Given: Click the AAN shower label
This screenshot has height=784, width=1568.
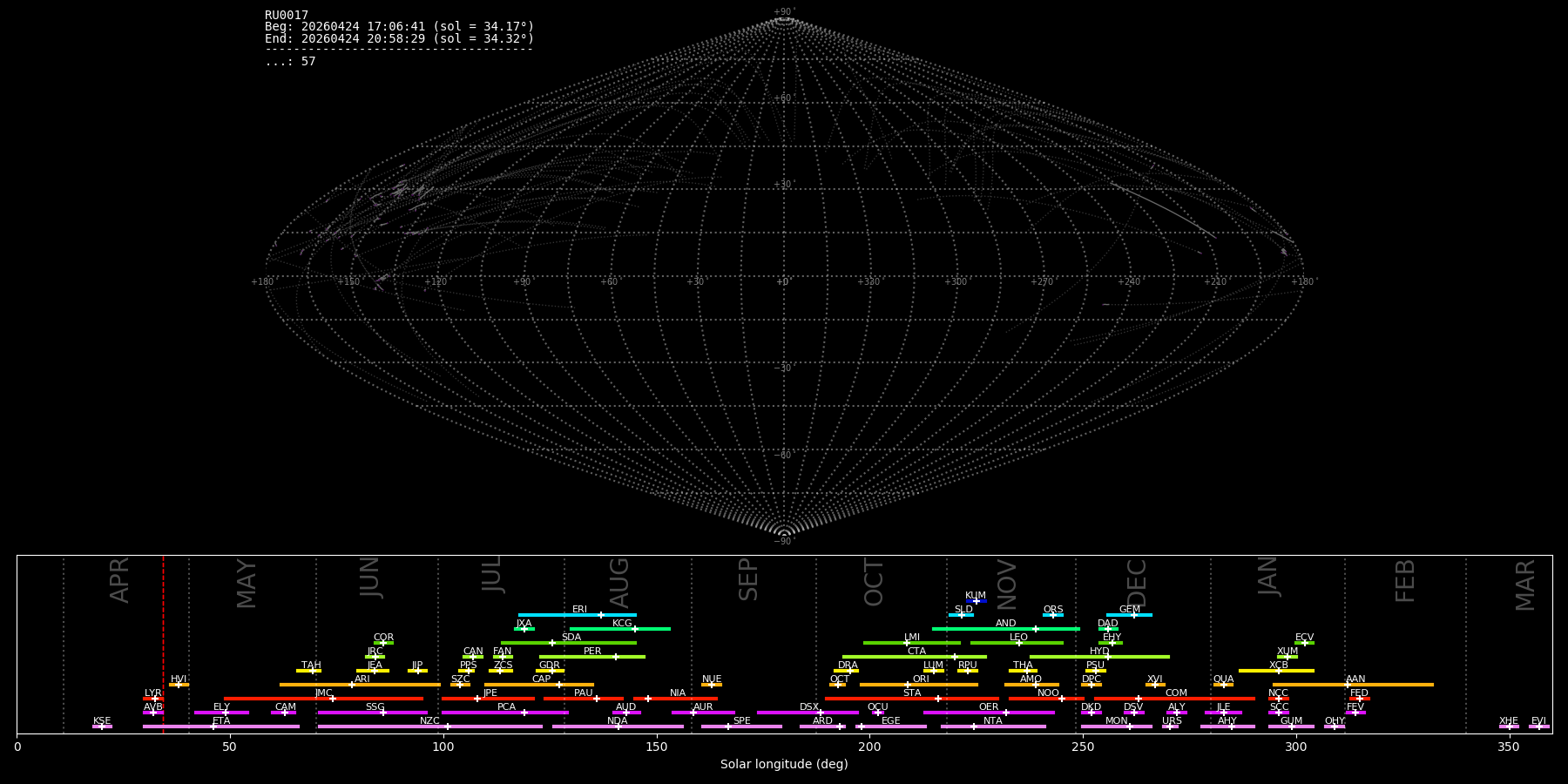Looking at the screenshot, I should click(x=1355, y=679).
